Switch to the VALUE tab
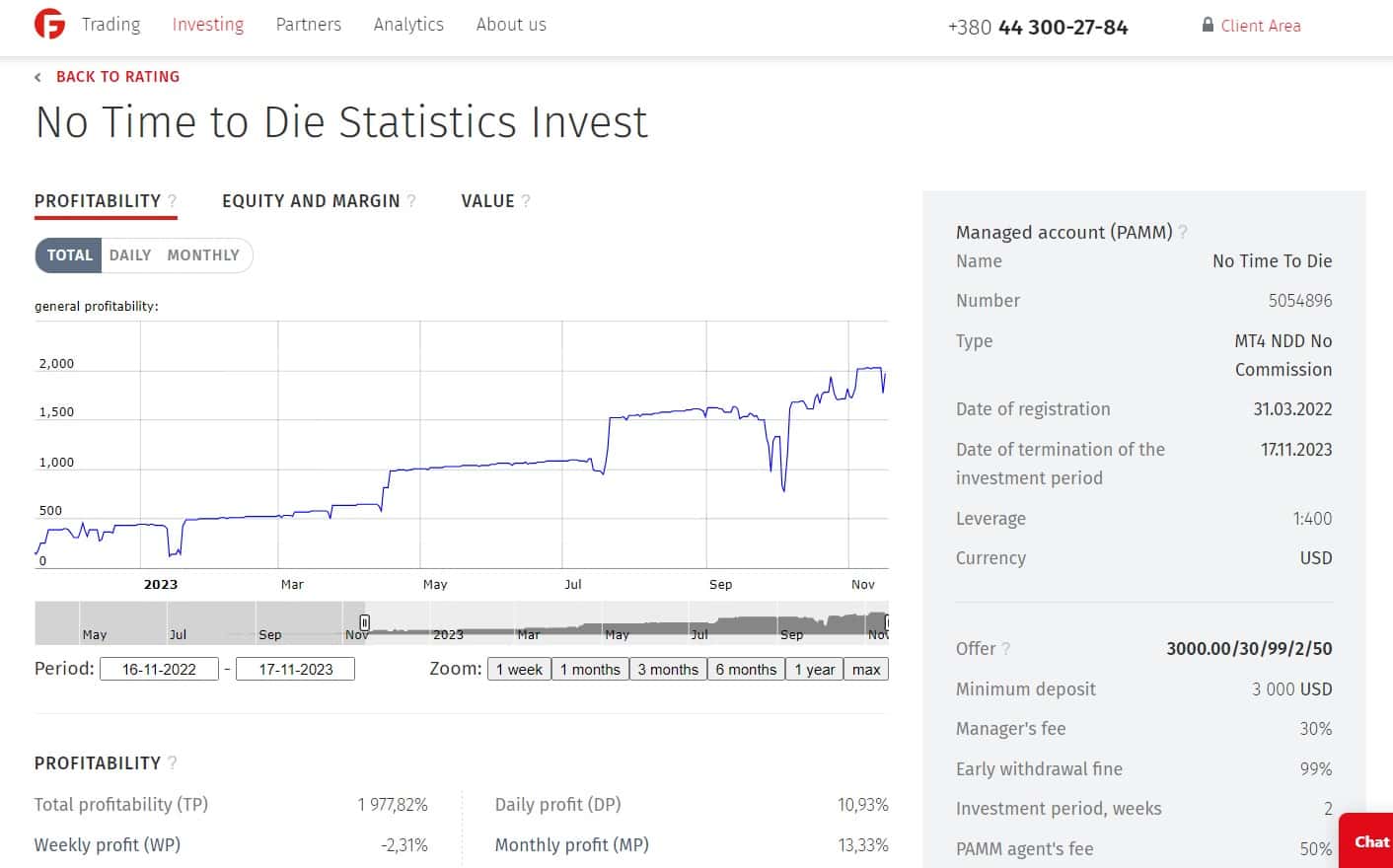This screenshot has height=868, width=1393. point(487,200)
